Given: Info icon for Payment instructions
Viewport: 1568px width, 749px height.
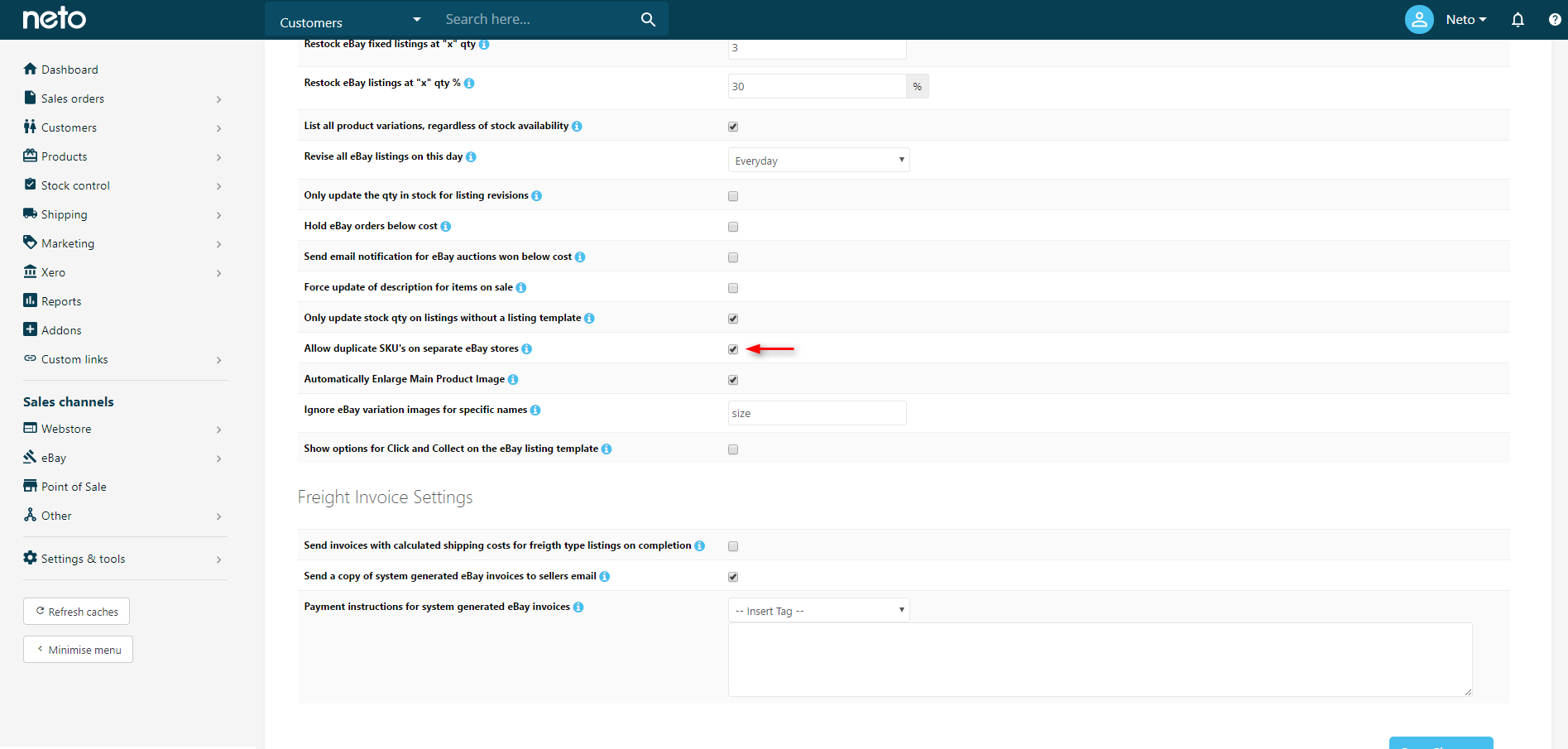Looking at the screenshot, I should tap(578, 607).
